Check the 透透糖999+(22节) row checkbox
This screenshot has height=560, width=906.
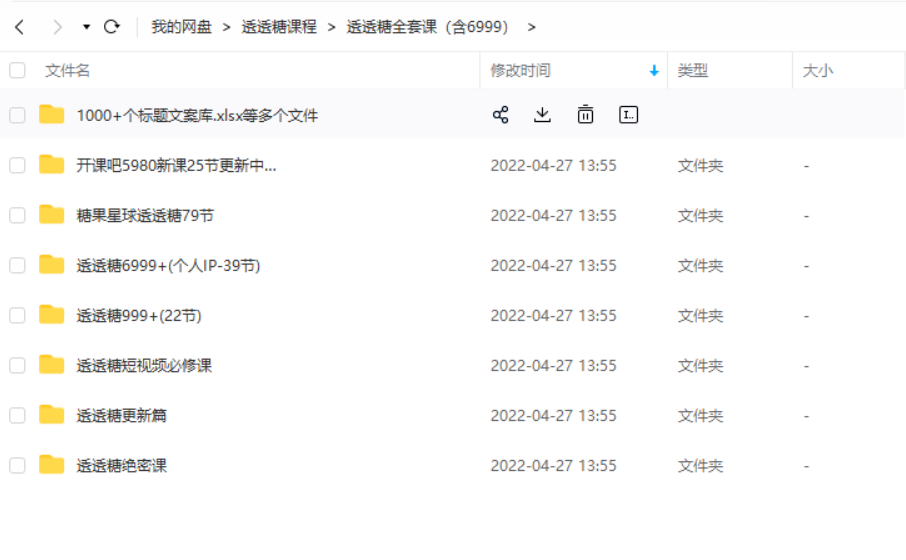pos(17,316)
